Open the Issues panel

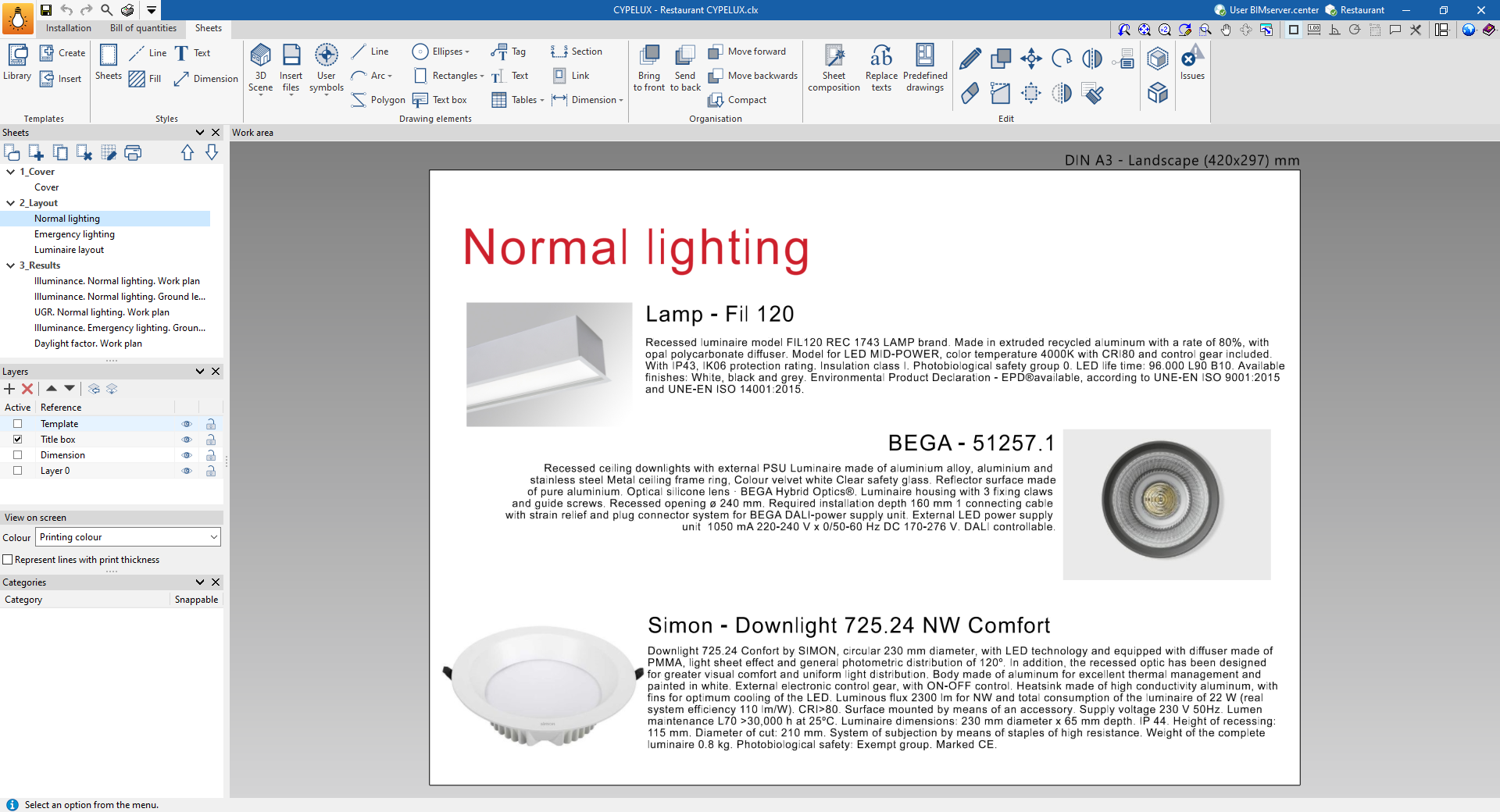point(1192,62)
